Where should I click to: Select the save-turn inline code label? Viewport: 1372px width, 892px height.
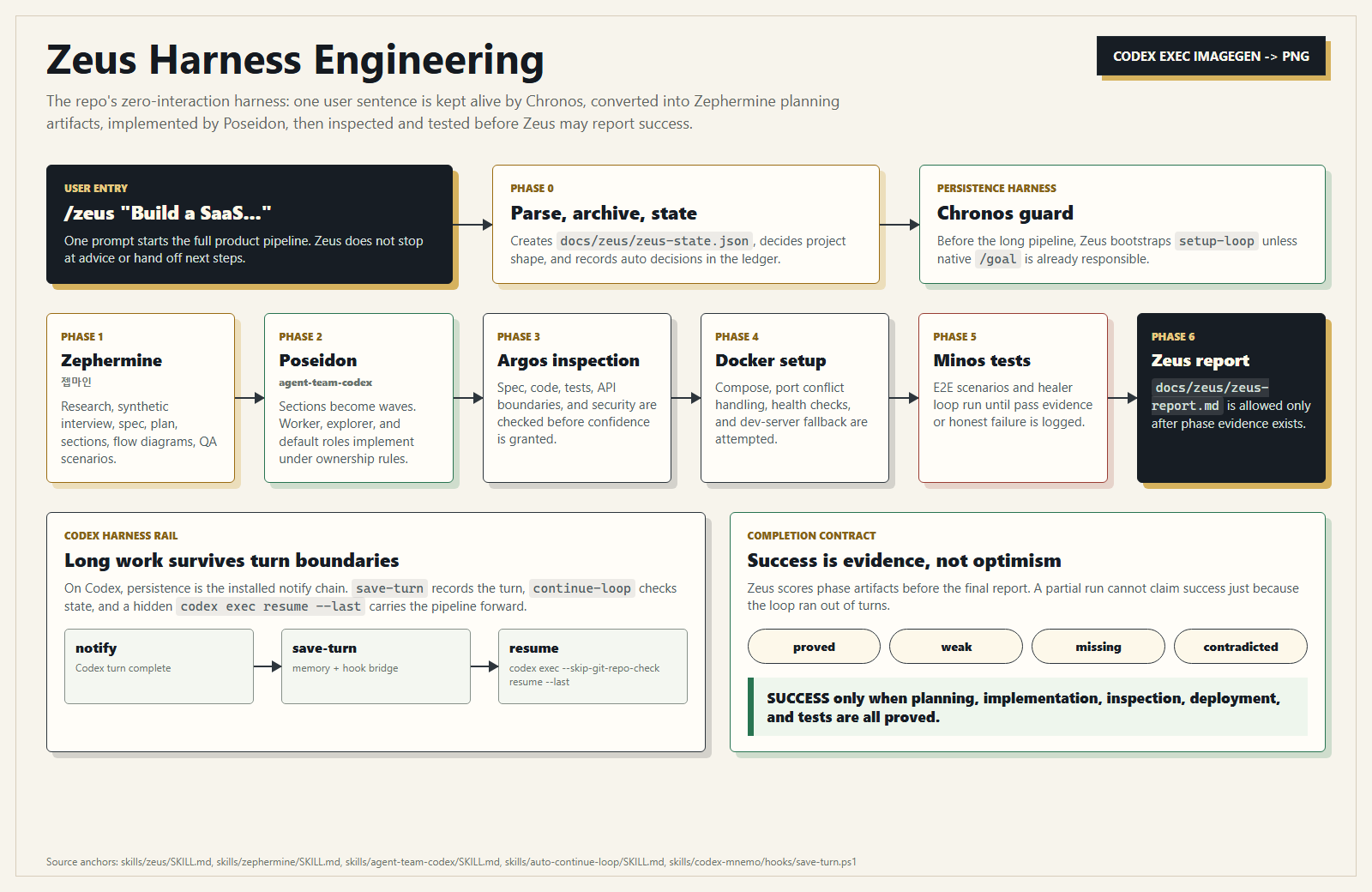[x=389, y=588]
